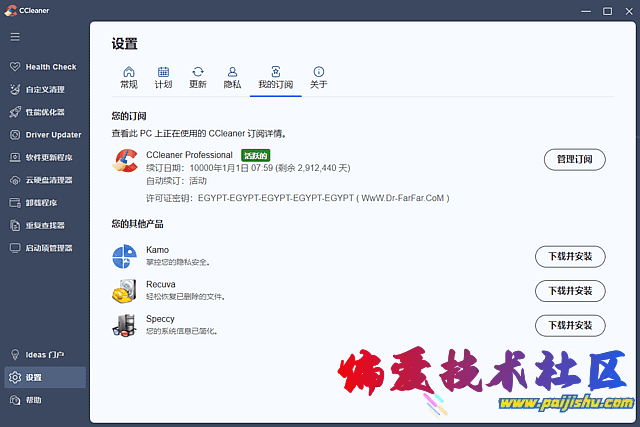Open the hamburger menu in sidebar

[15, 37]
